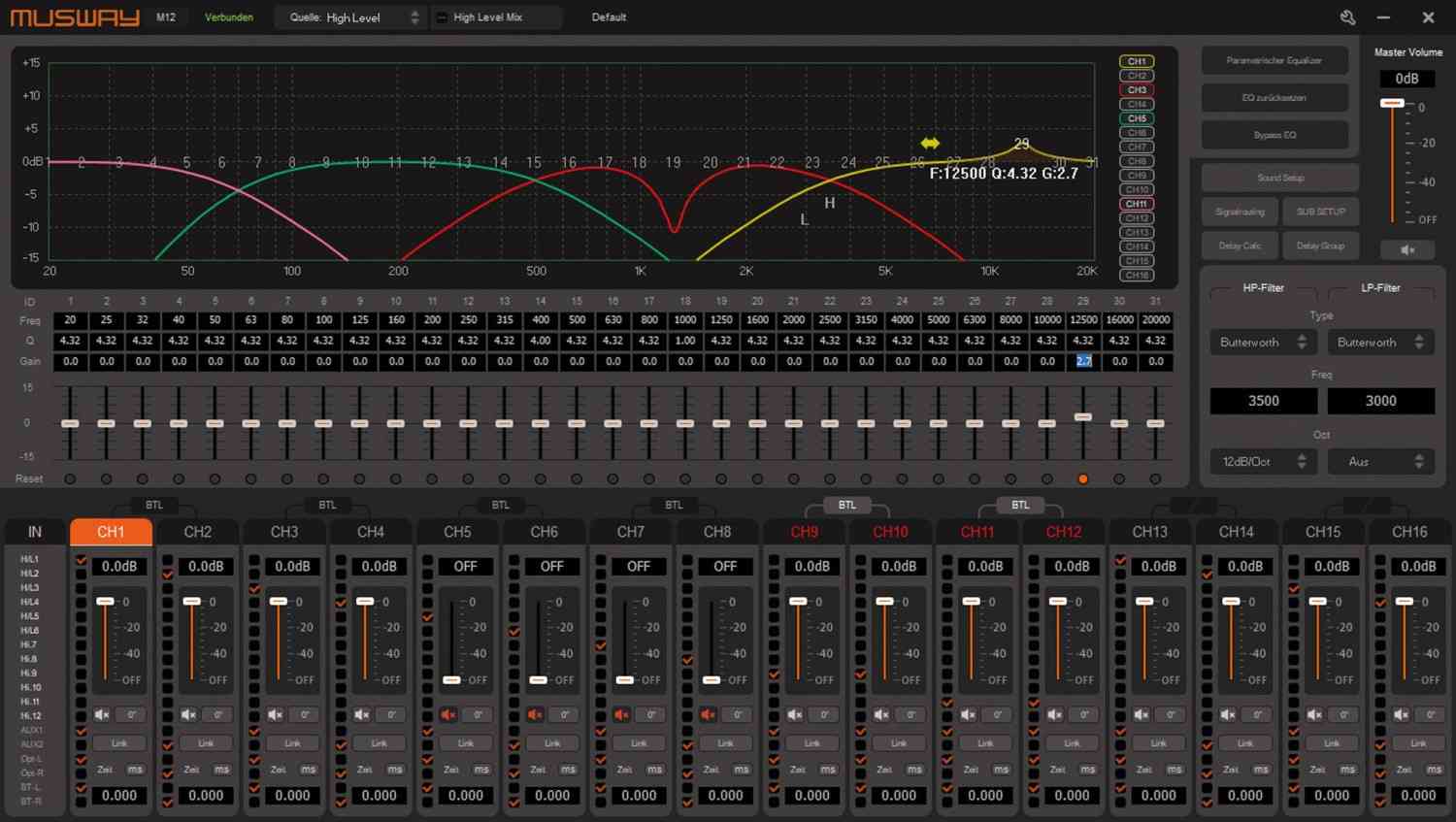
Task: Toggle the BTL bridge for CH11 and CH12
Action: click(x=1020, y=505)
